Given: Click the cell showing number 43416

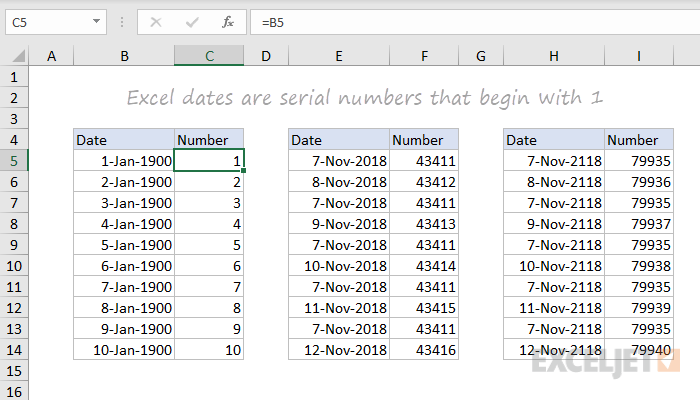Looking at the screenshot, I should pyautogui.click(x=424, y=350).
